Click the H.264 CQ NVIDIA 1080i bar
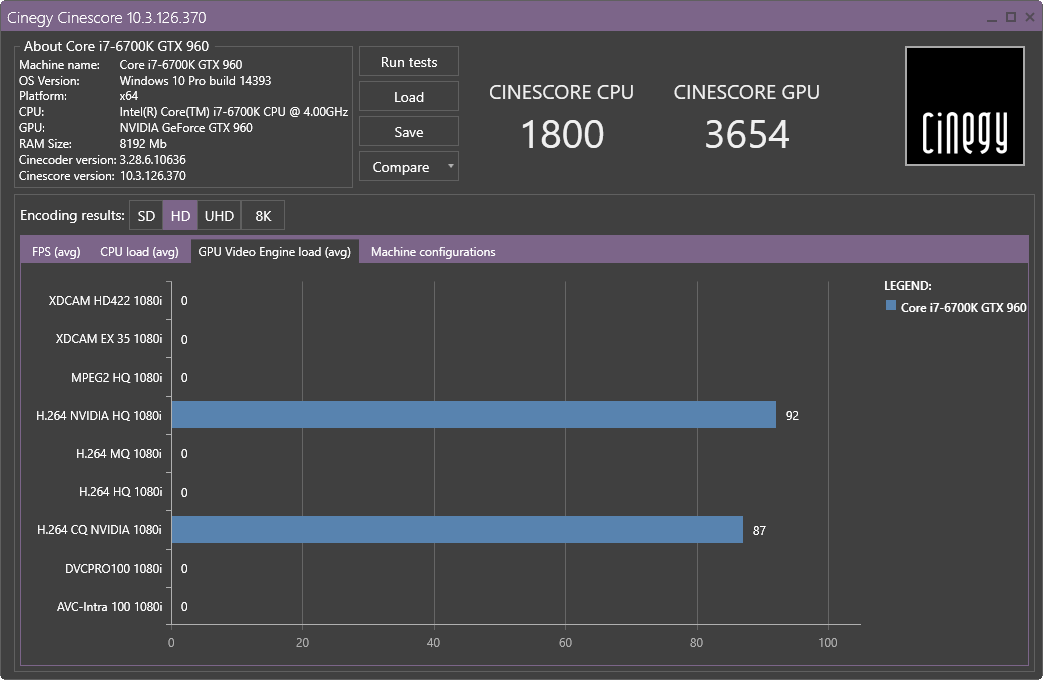Viewport: 1043px width, 680px height. click(x=457, y=530)
